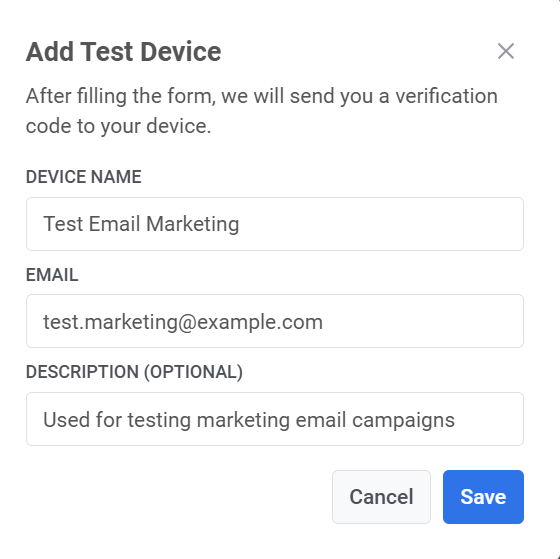Viewport: 560px width, 559px height.
Task: Click the EMAIL field label
Action: (x=52, y=275)
